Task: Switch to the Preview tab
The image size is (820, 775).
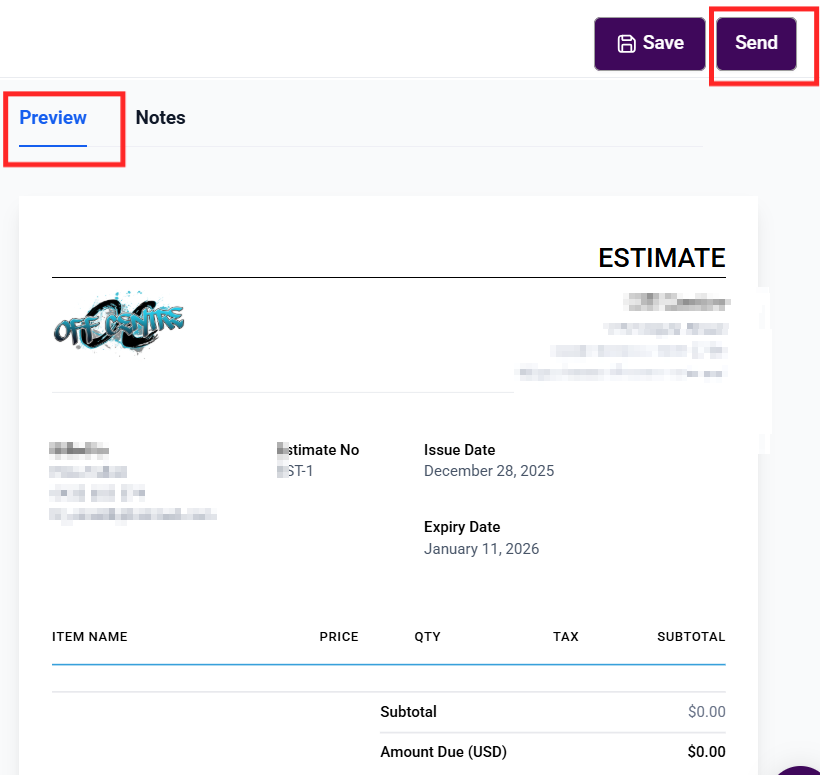Action: point(53,118)
